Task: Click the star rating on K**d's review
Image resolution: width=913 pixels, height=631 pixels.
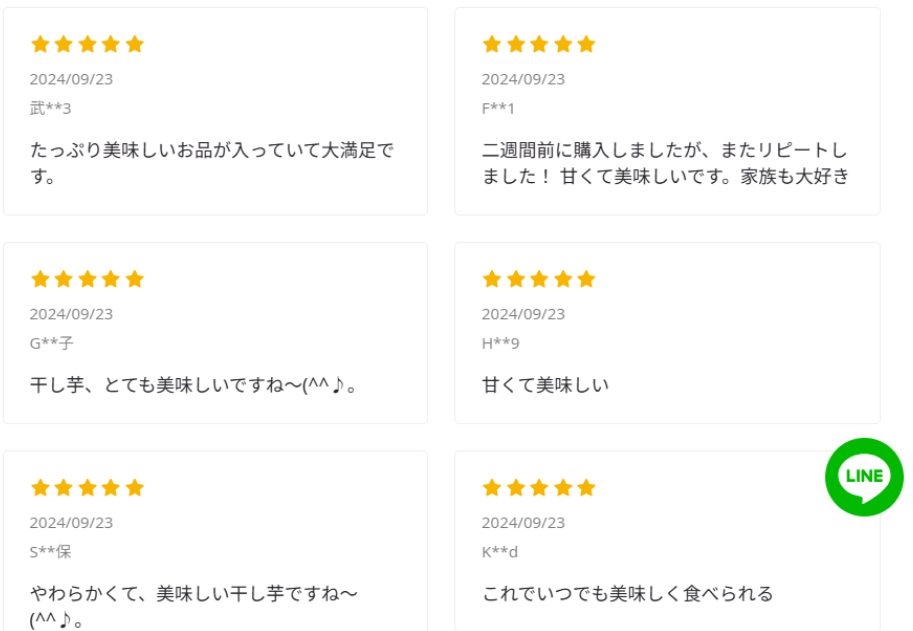Action: (x=539, y=488)
